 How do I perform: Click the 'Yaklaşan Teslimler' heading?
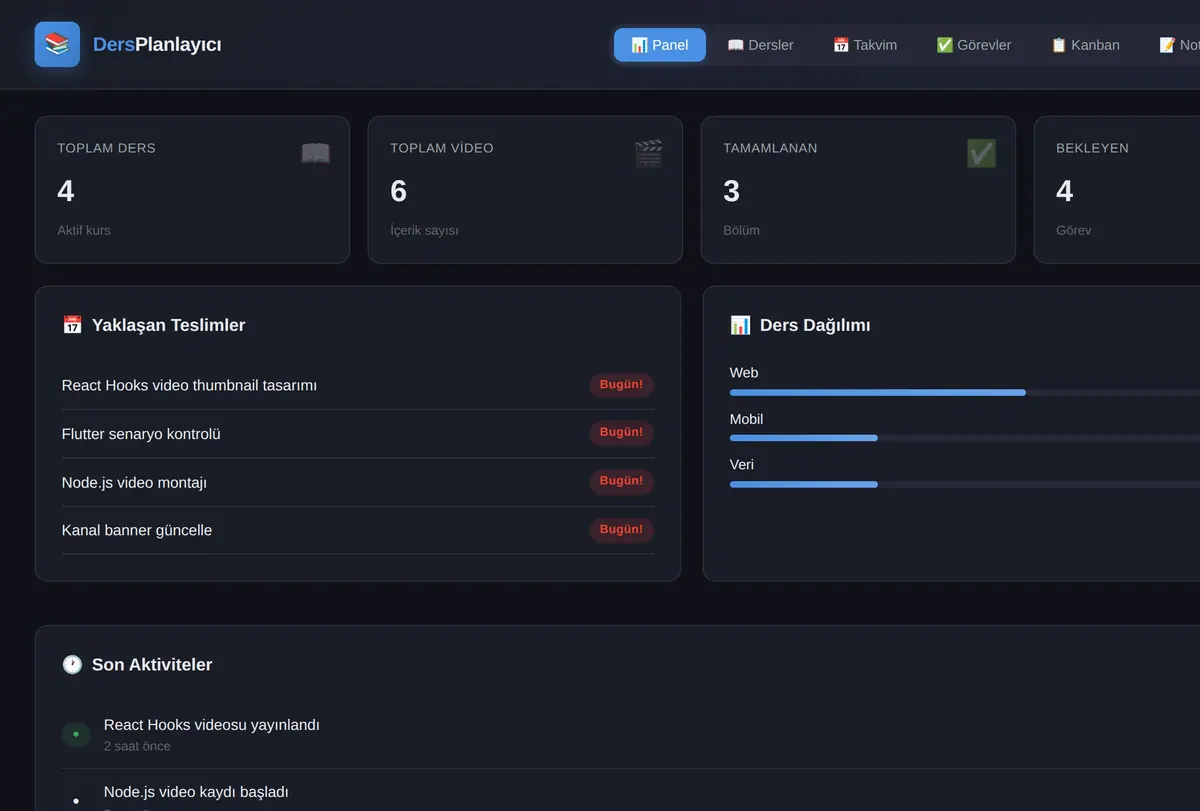click(x=168, y=325)
